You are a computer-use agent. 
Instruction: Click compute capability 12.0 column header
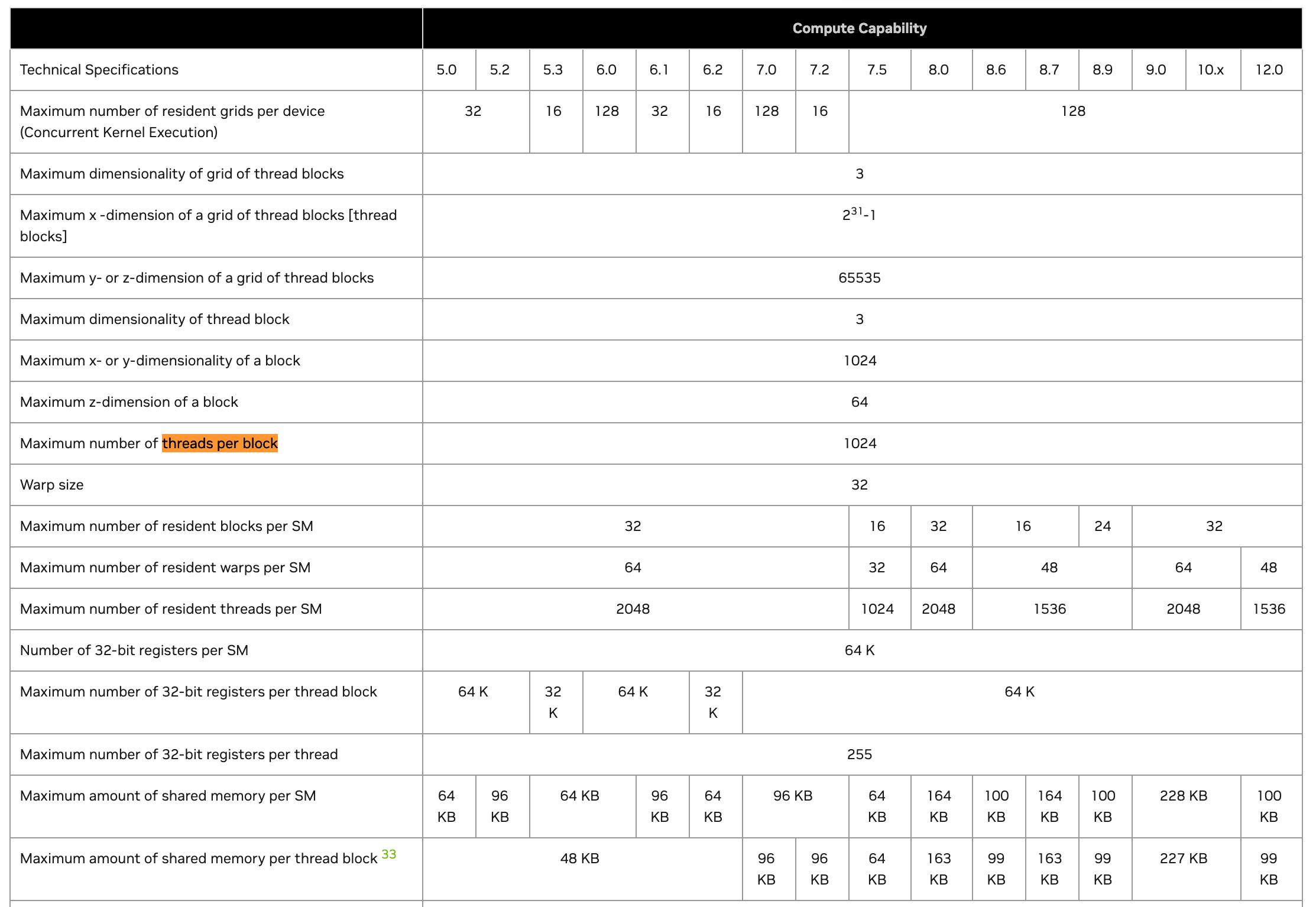pyautogui.click(x=1269, y=70)
